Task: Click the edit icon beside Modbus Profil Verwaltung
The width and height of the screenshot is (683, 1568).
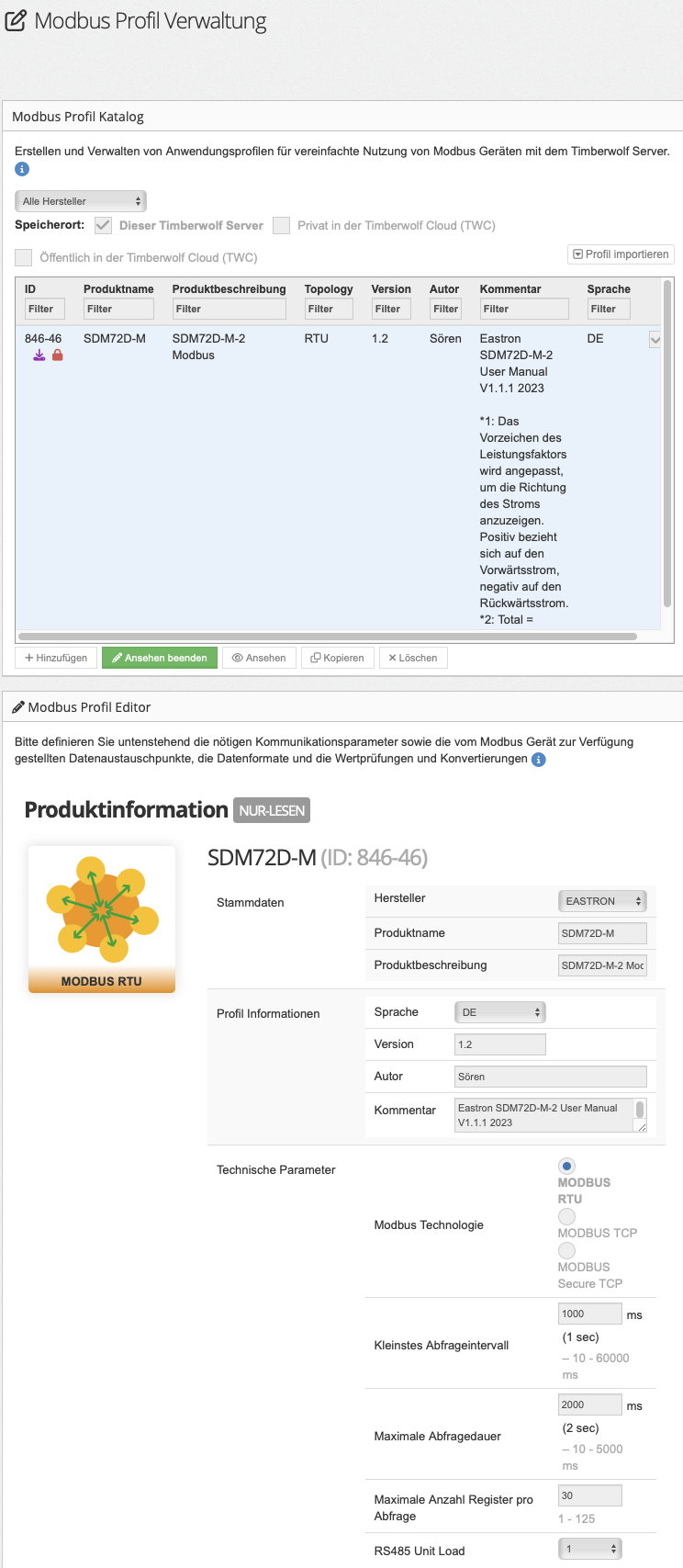Action: [16, 20]
